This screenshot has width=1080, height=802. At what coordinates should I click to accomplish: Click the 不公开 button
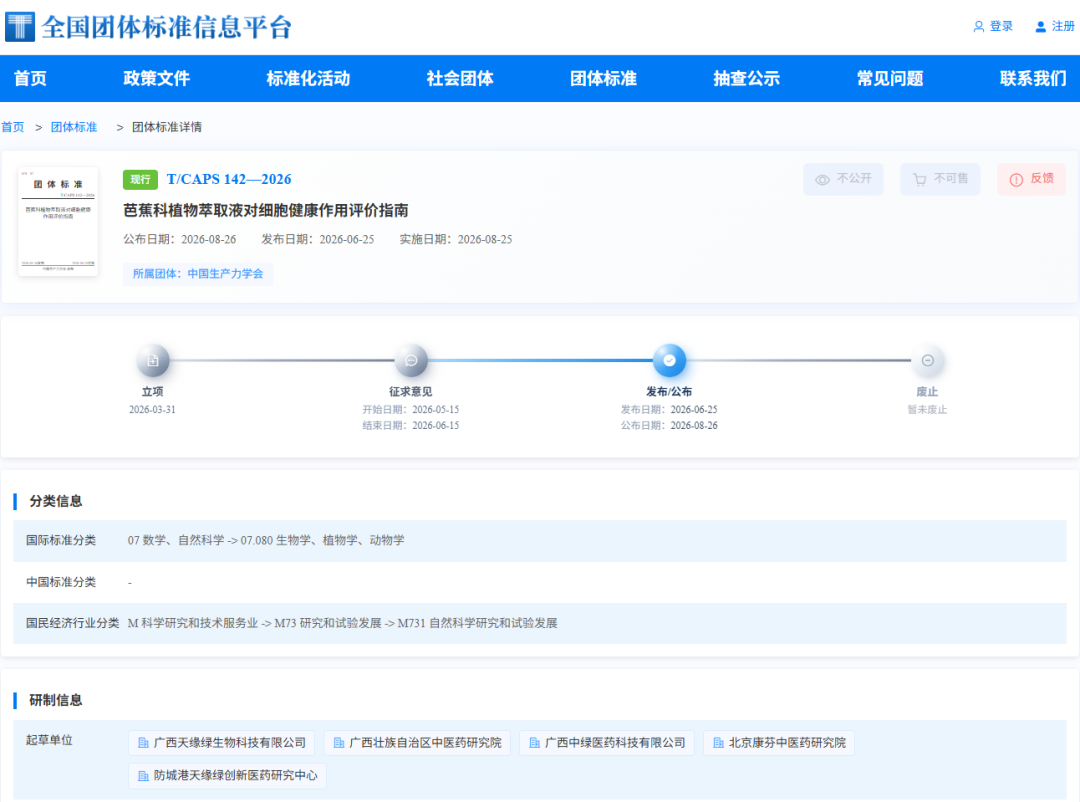click(x=843, y=179)
